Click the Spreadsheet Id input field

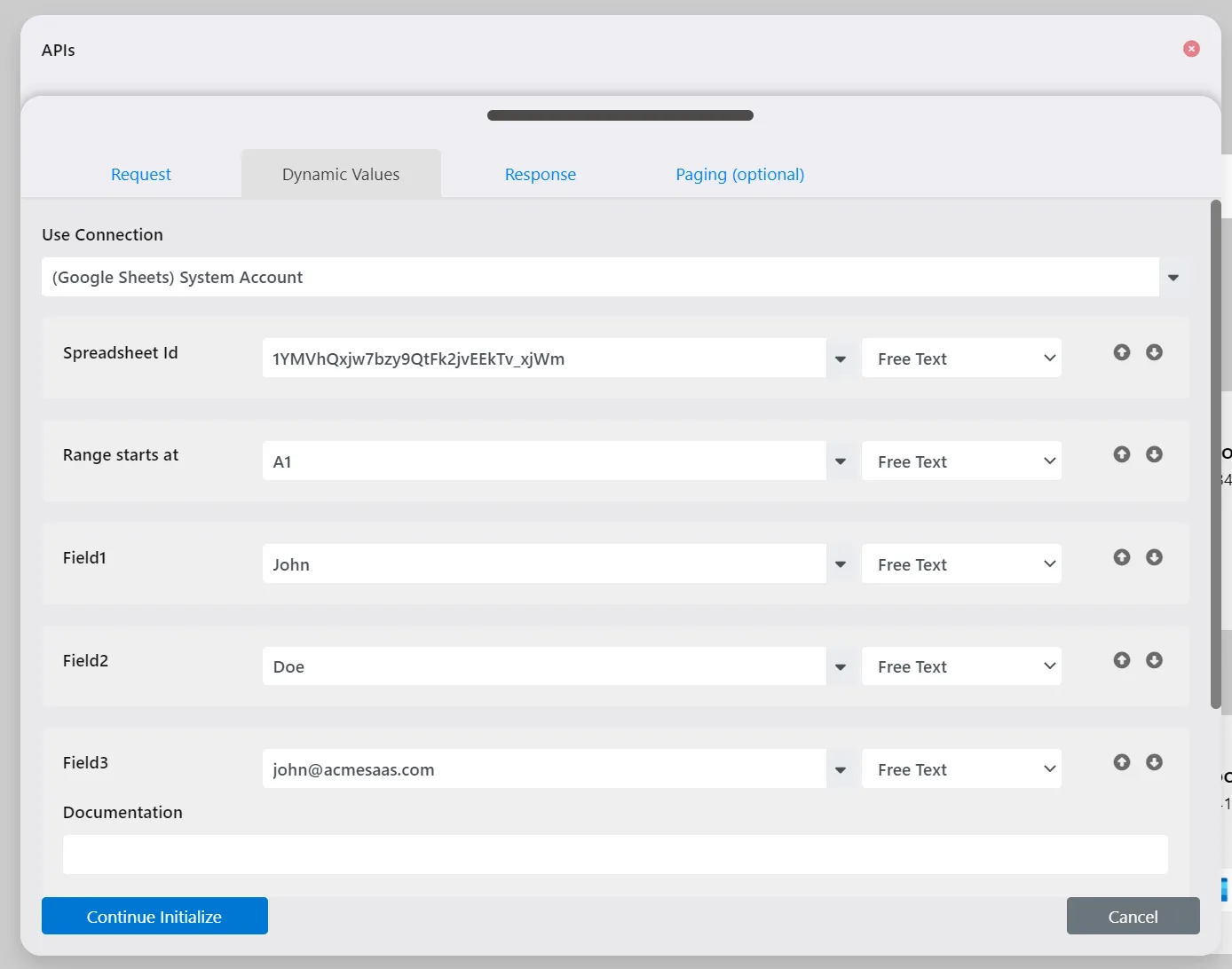coord(544,358)
